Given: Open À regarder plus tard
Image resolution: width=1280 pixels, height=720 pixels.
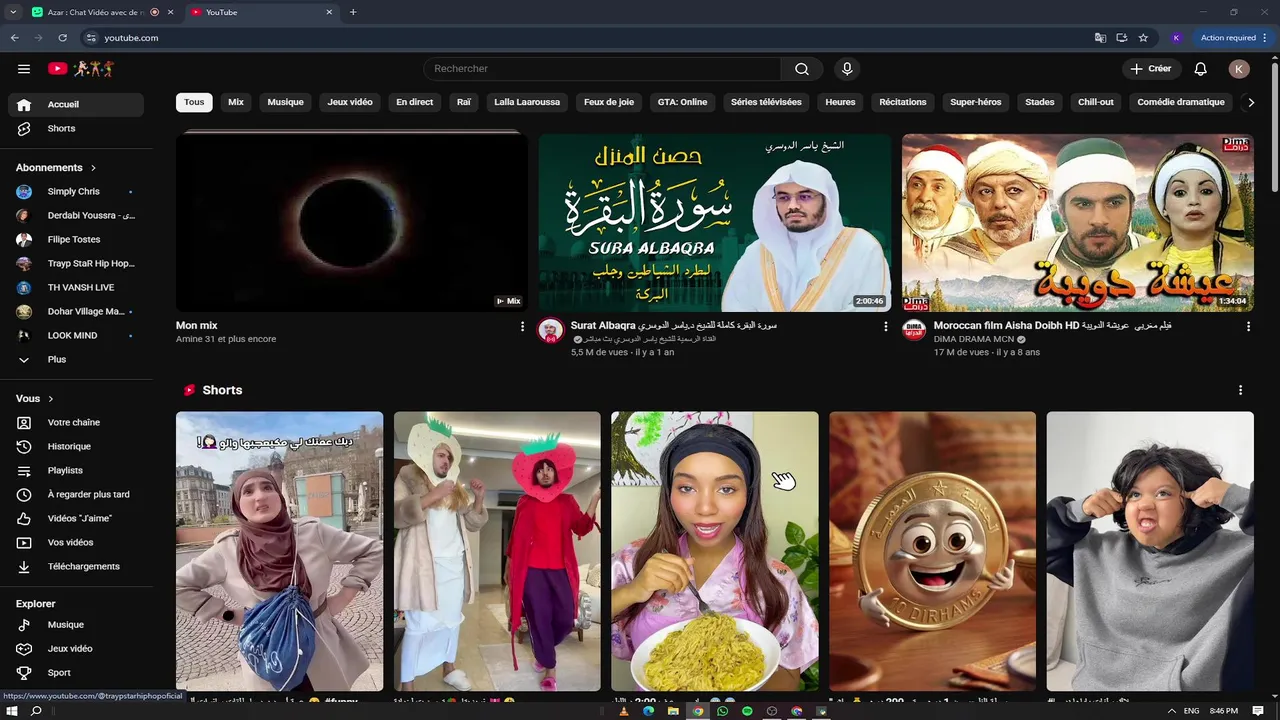Looking at the screenshot, I should pos(76,494).
